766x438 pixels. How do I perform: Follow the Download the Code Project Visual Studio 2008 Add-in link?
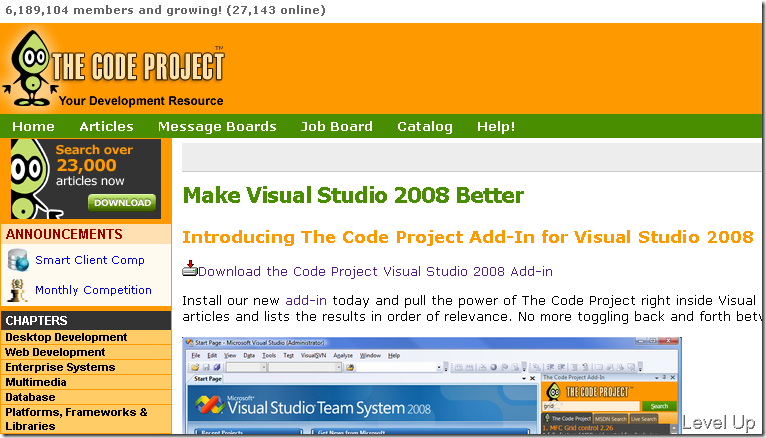(x=375, y=271)
